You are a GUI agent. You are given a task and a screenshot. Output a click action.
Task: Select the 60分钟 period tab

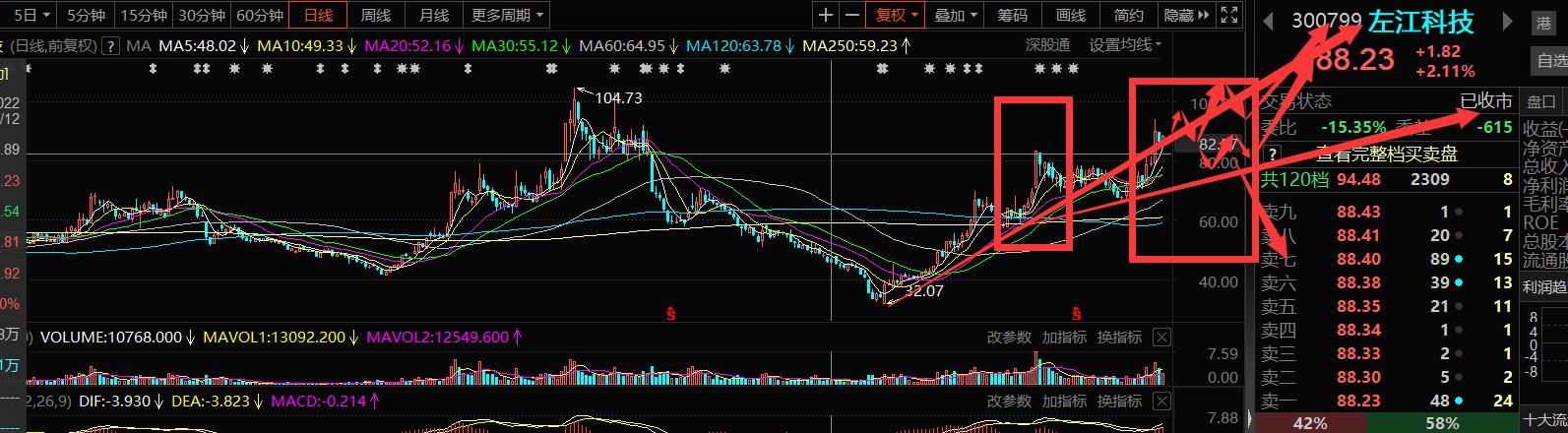(260, 15)
